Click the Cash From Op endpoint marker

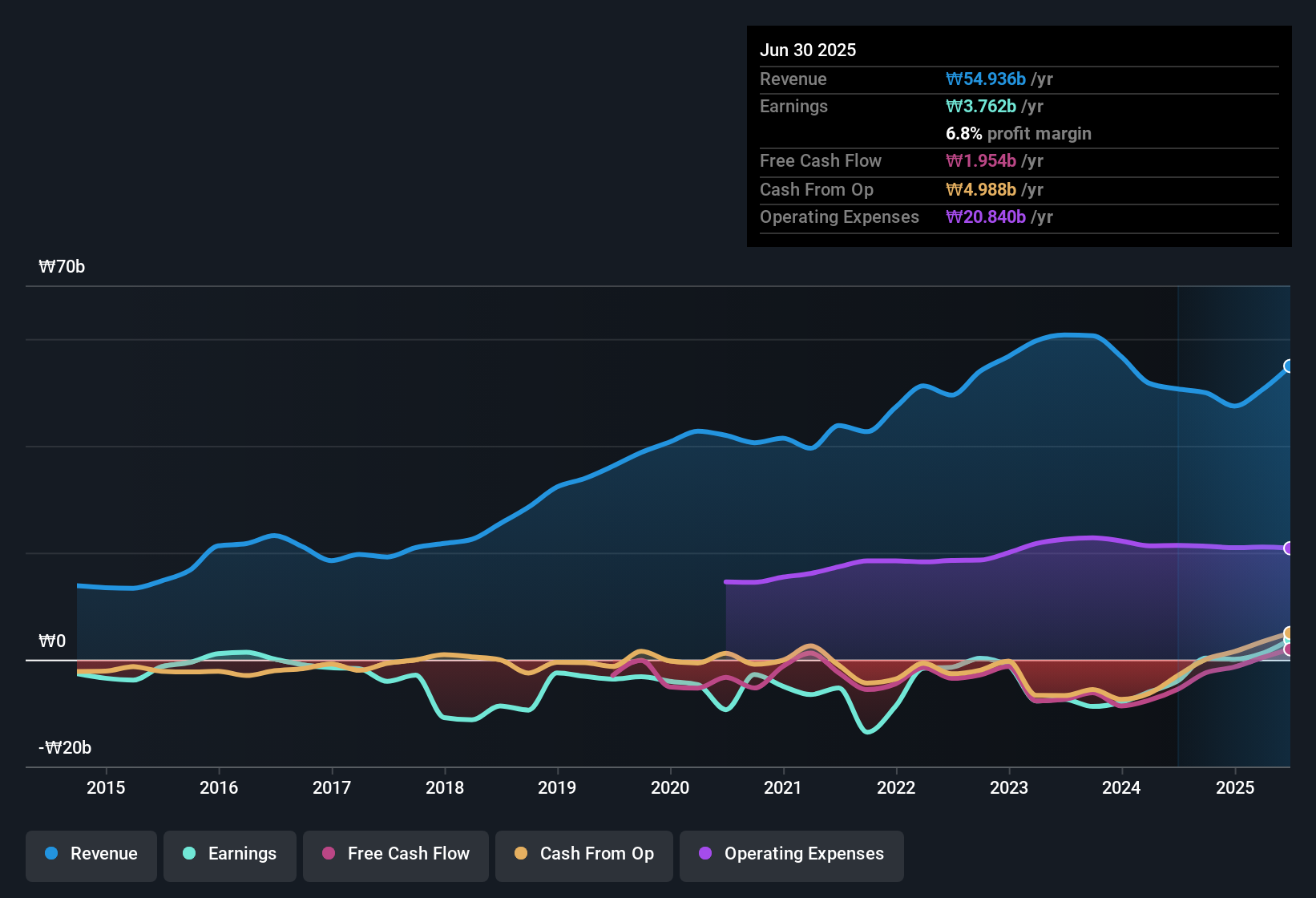point(1288,633)
